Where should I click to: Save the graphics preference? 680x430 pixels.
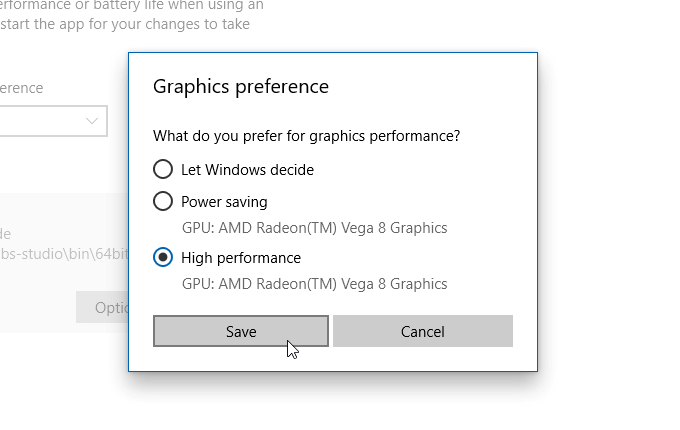241,331
